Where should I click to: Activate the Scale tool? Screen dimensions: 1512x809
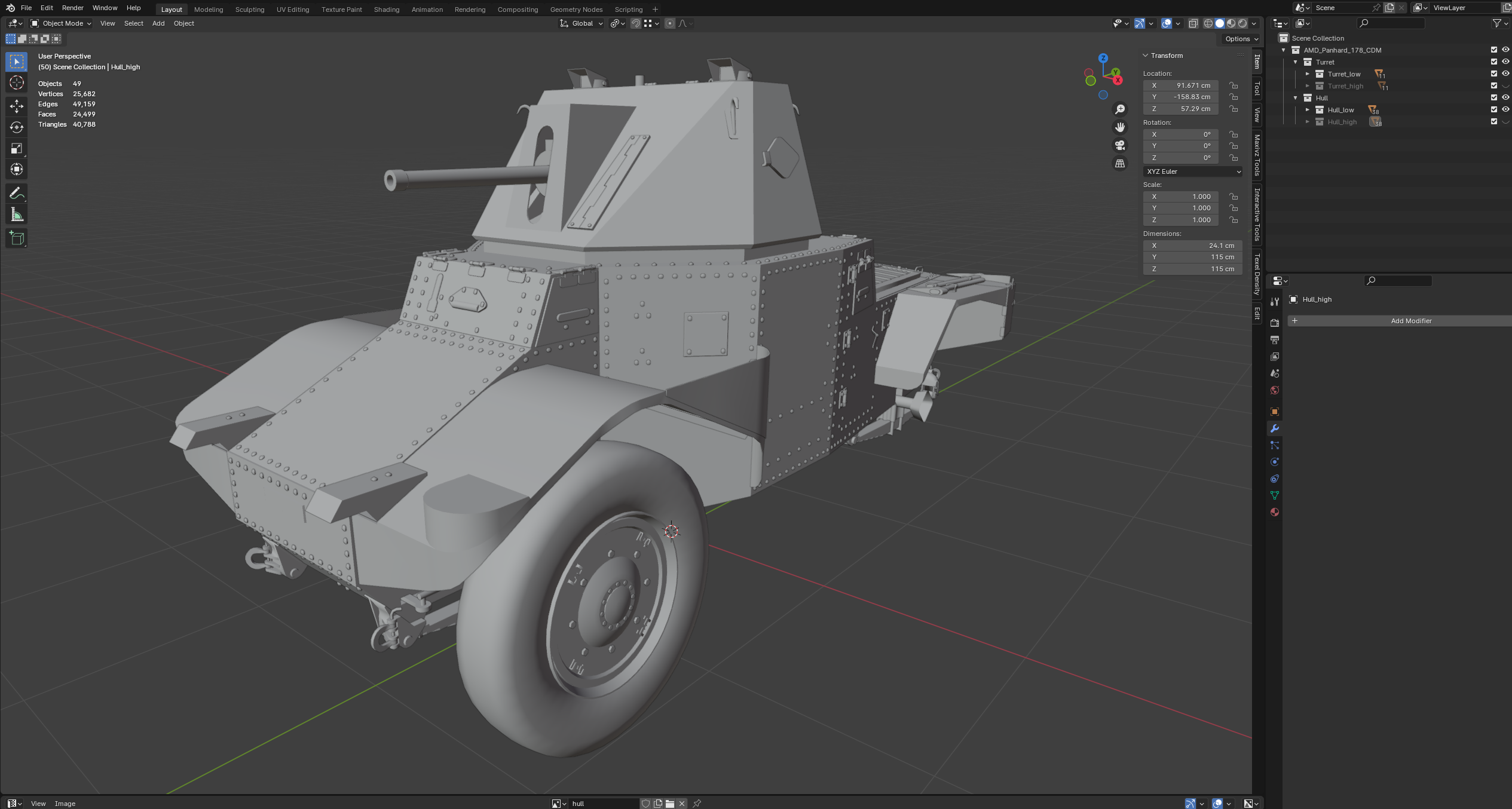coord(17,148)
